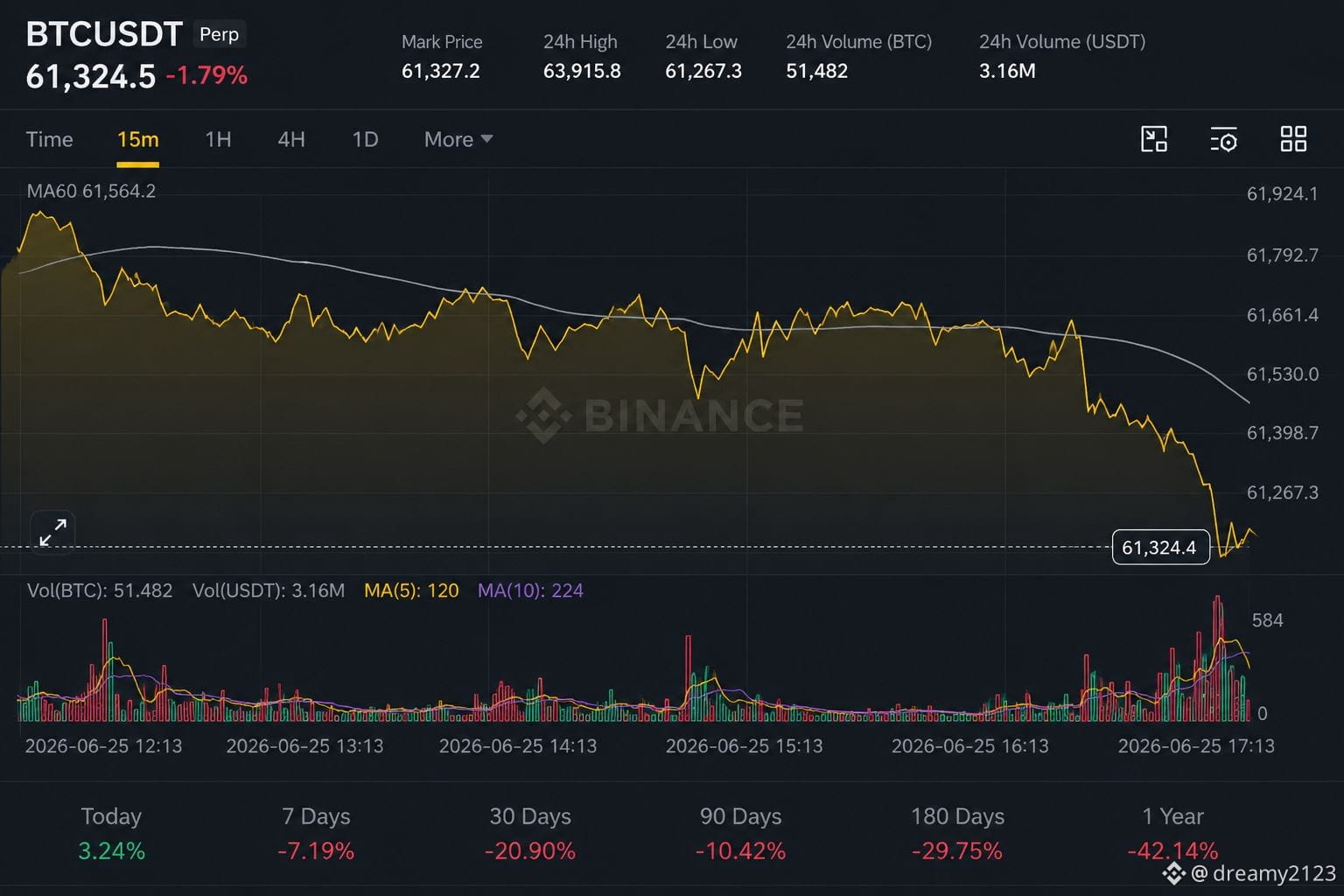This screenshot has height=896, width=1344.
Task: Open the More intervals dropdown
Action: [x=458, y=139]
